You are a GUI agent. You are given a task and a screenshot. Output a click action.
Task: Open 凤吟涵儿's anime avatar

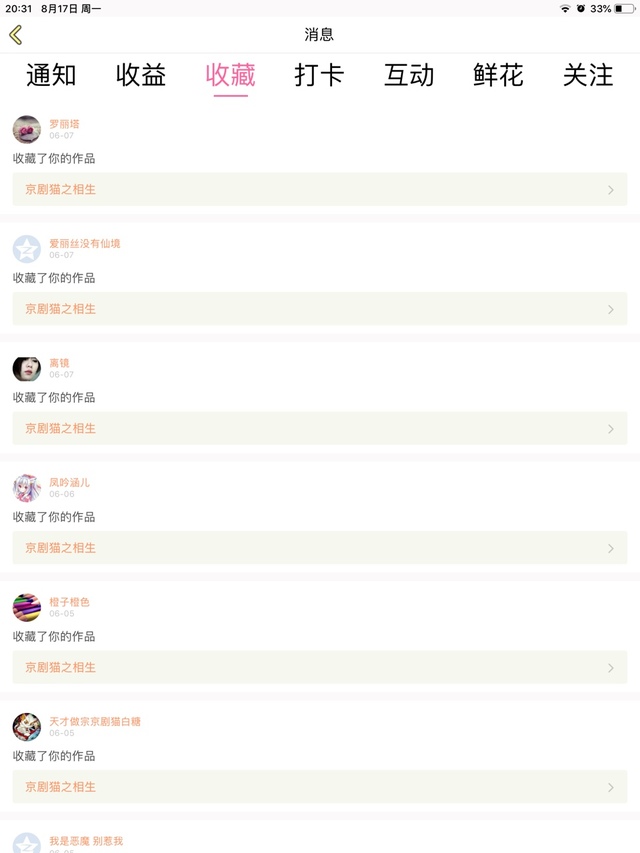(x=27, y=488)
